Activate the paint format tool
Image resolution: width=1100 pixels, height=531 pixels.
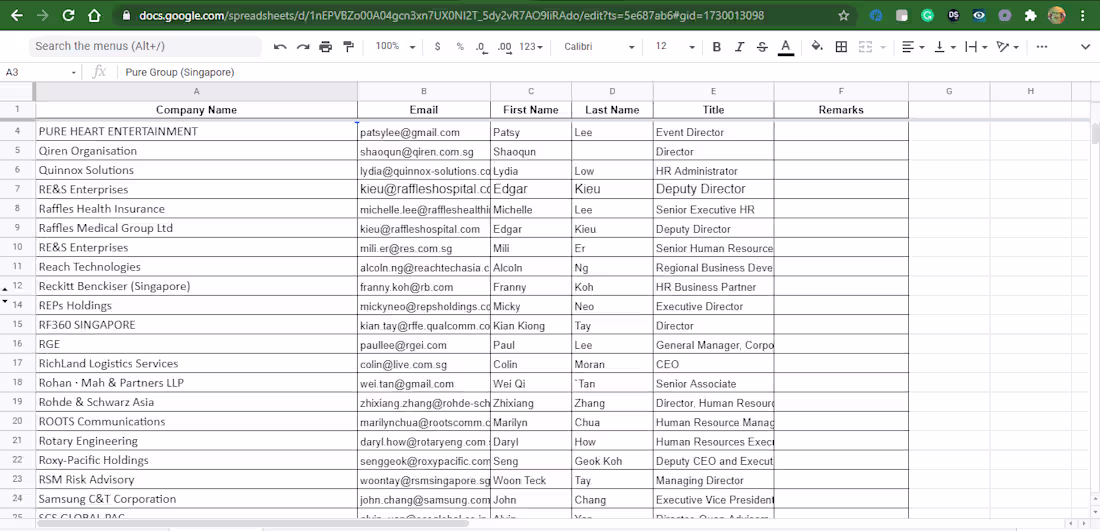tap(349, 46)
